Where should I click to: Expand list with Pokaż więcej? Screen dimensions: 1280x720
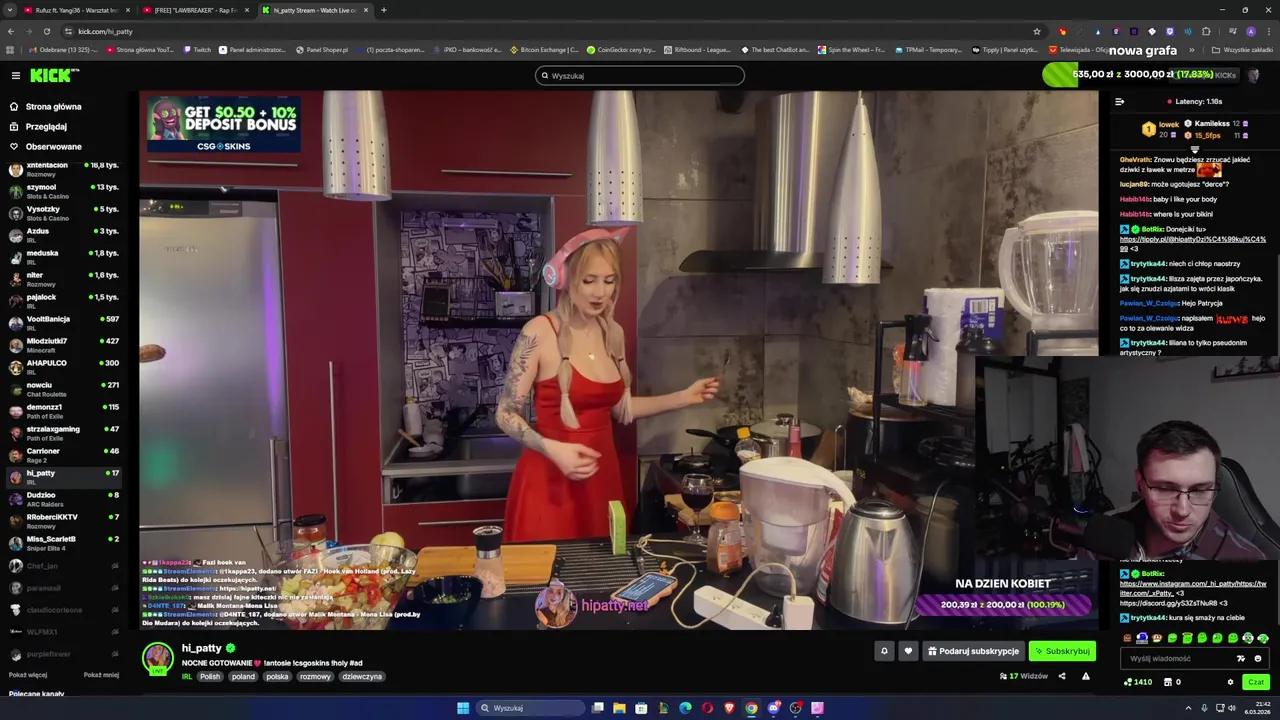pyautogui.click(x=28, y=675)
